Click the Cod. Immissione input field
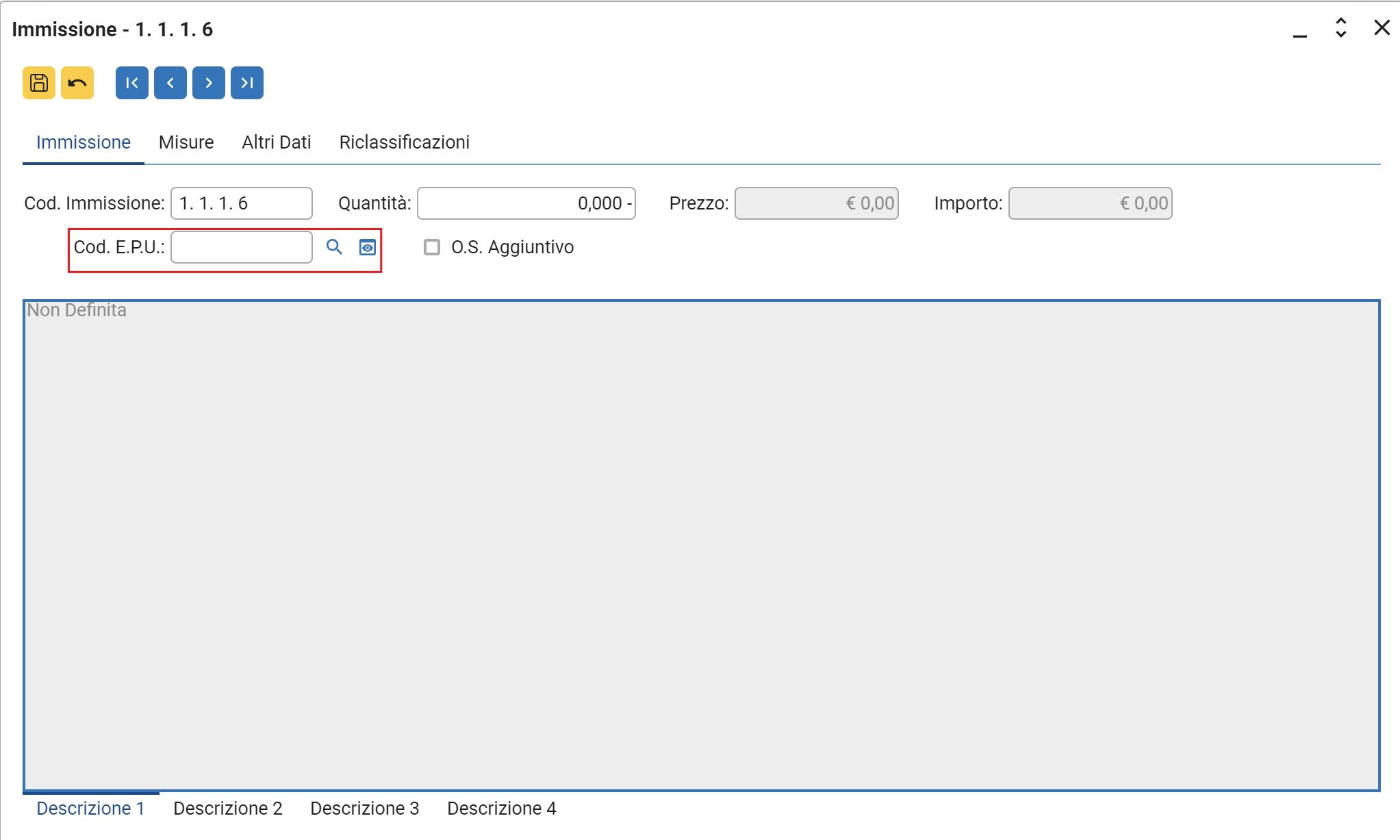The width and height of the screenshot is (1400, 840). point(242,203)
